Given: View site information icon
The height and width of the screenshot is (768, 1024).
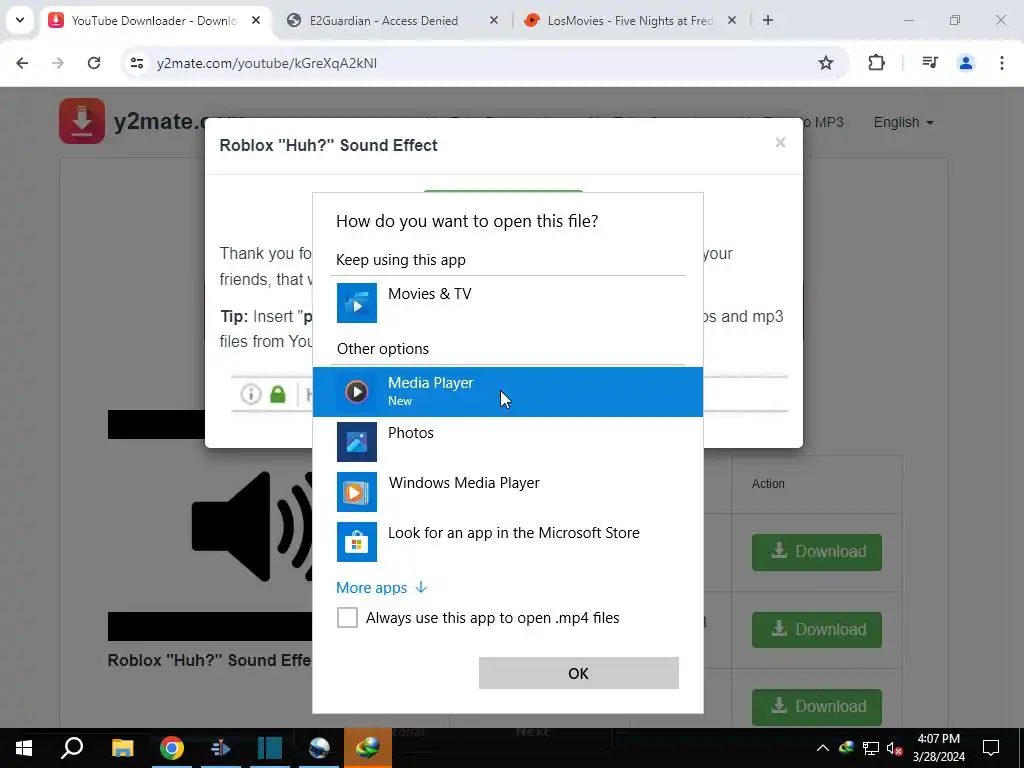Looking at the screenshot, I should point(136,63).
